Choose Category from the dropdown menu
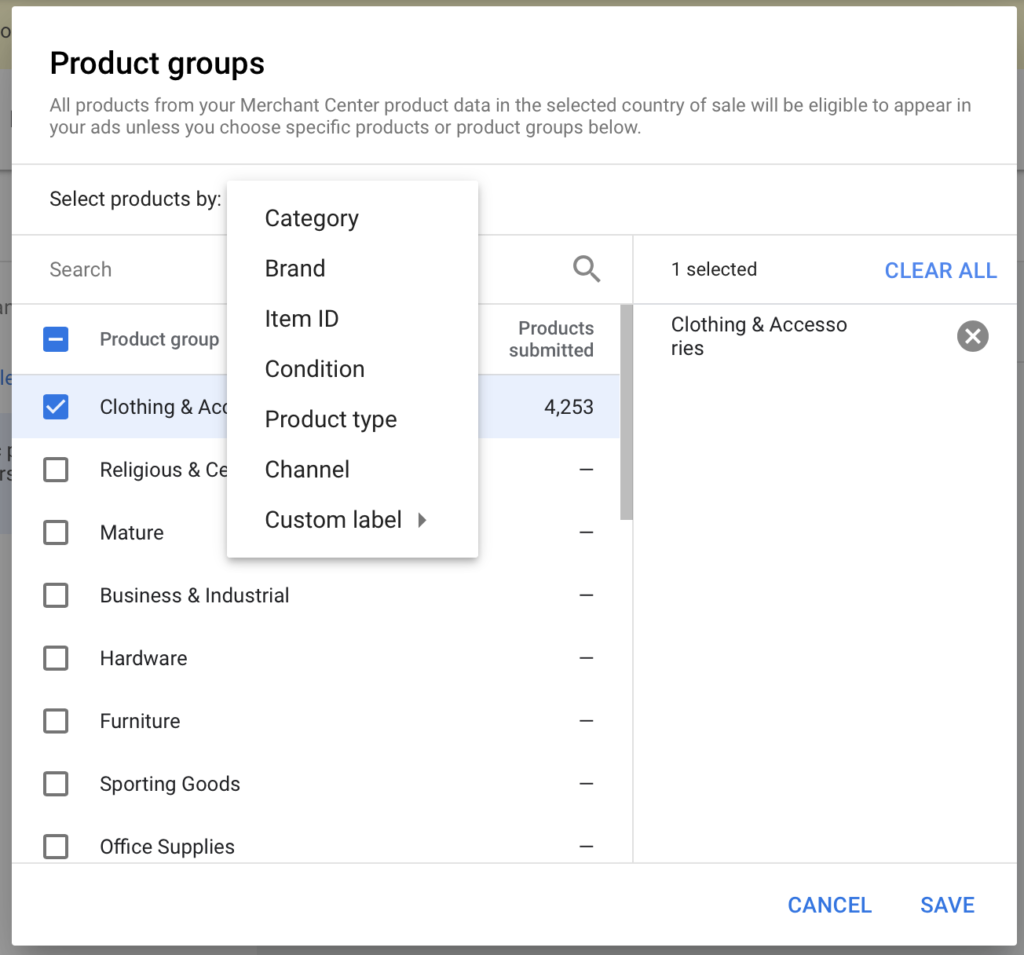The width and height of the screenshot is (1024, 955). [353, 218]
